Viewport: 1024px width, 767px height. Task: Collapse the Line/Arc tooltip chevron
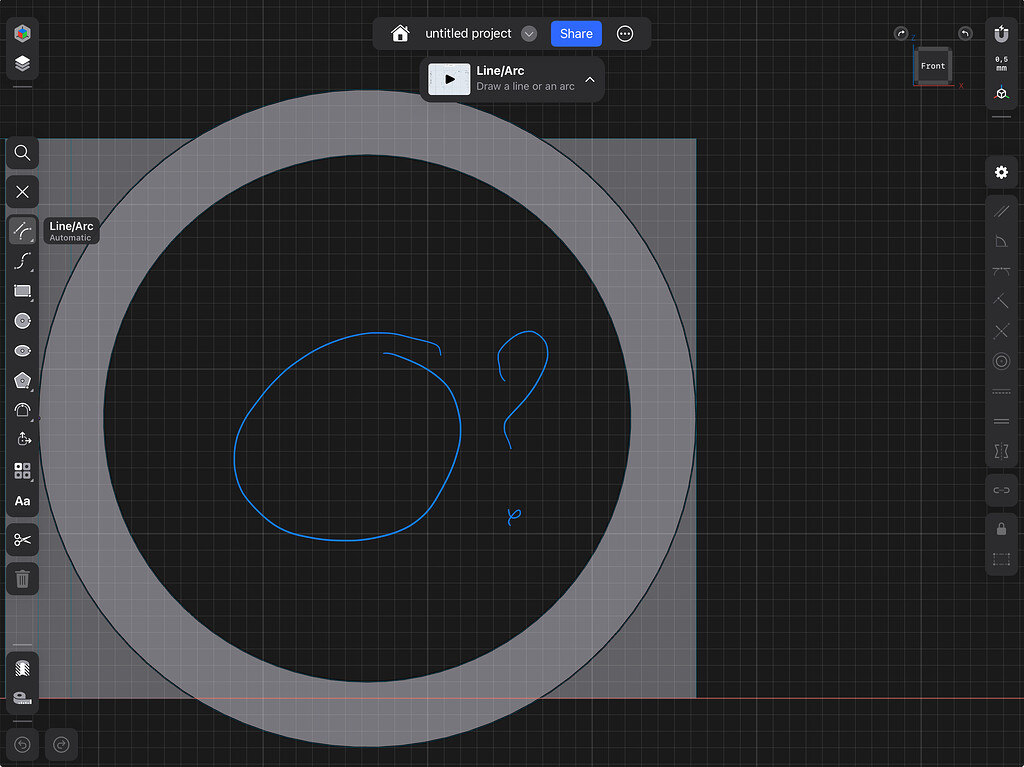pyautogui.click(x=590, y=79)
